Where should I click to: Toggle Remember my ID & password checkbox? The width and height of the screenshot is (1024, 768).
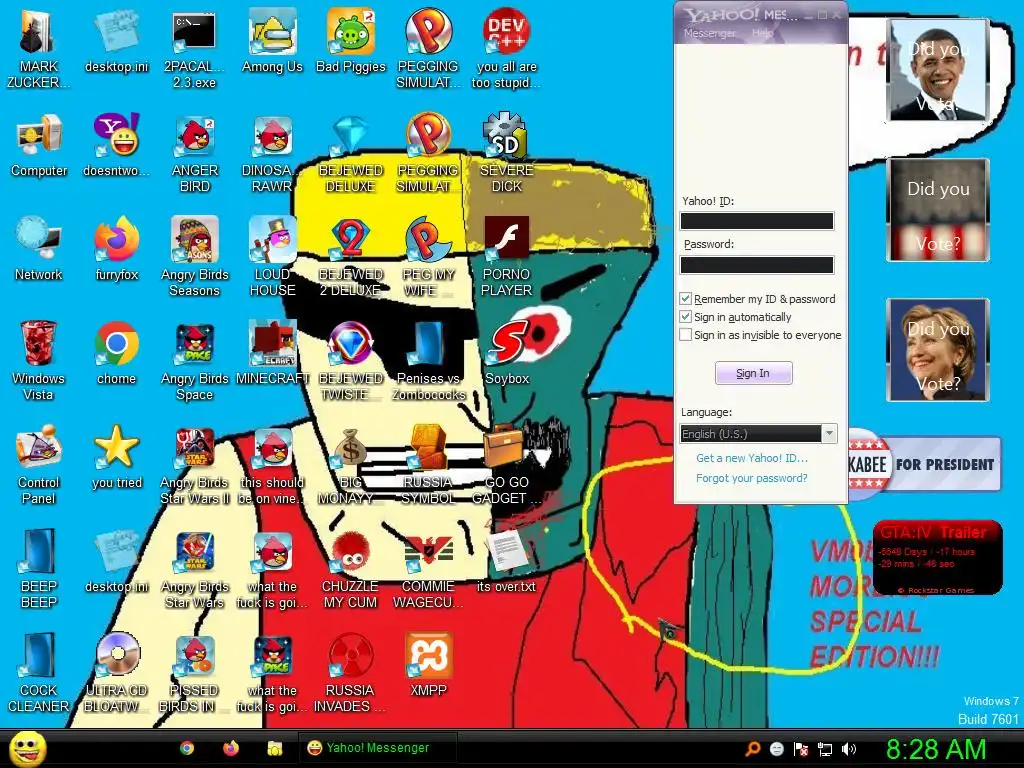coord(685,299)
